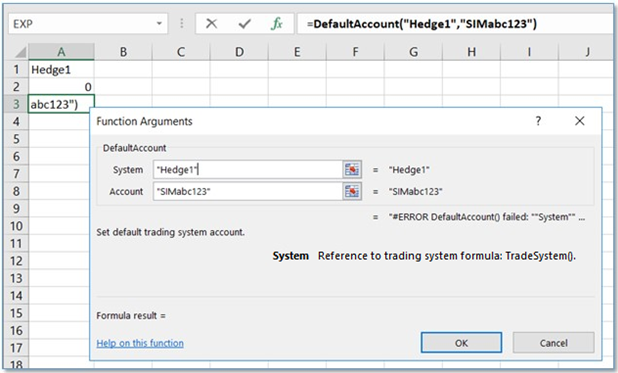Click OK to accept function arguments
The image size is (618, 373).
[x=461, y=343]
